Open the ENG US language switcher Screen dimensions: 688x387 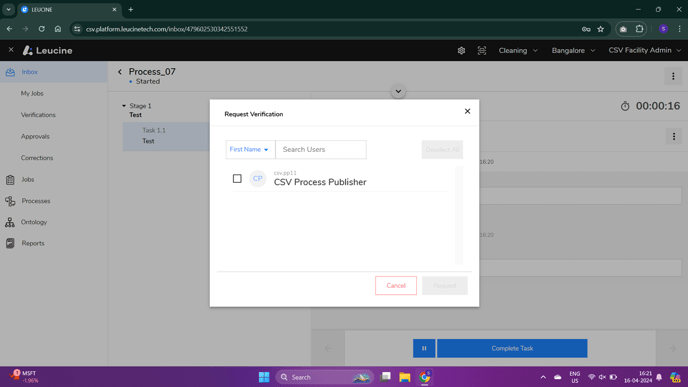pyautogui.click(x=574, y=377)
